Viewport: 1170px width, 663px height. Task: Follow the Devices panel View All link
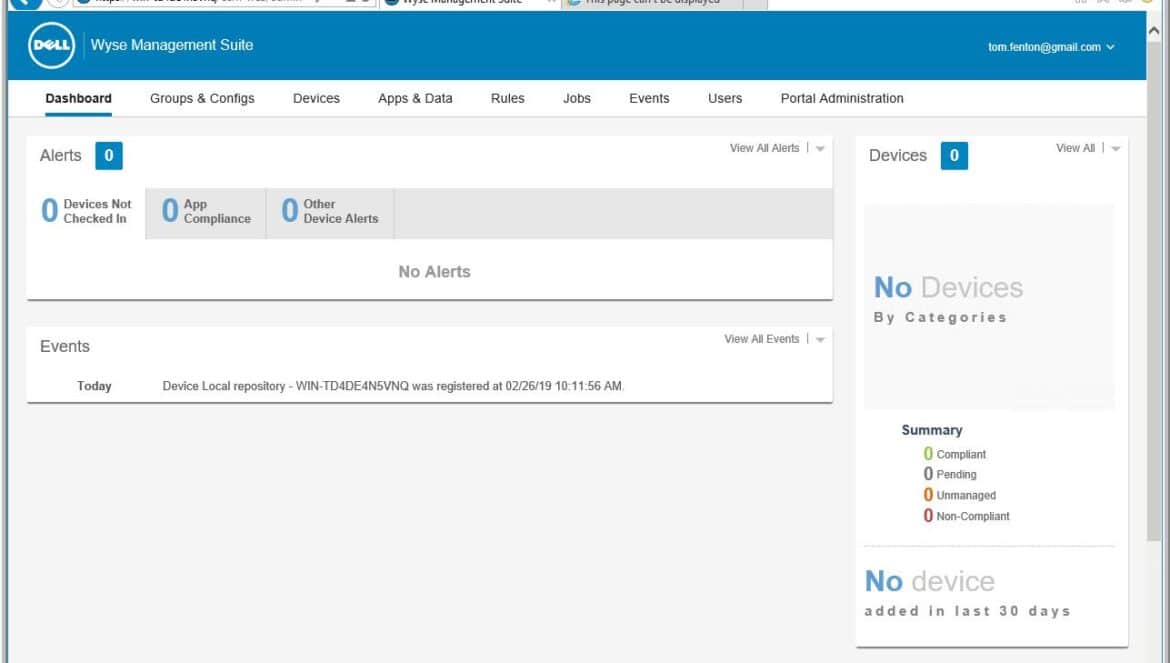click(x=1075, y=148)
